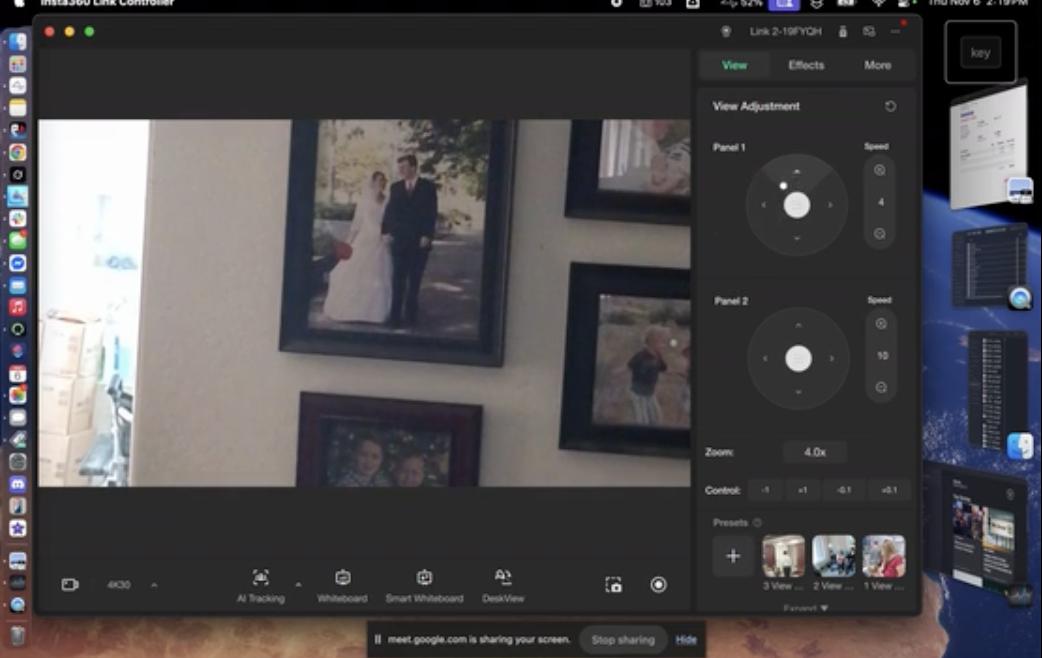Reset the View Adjustment settings

[890, 106]
